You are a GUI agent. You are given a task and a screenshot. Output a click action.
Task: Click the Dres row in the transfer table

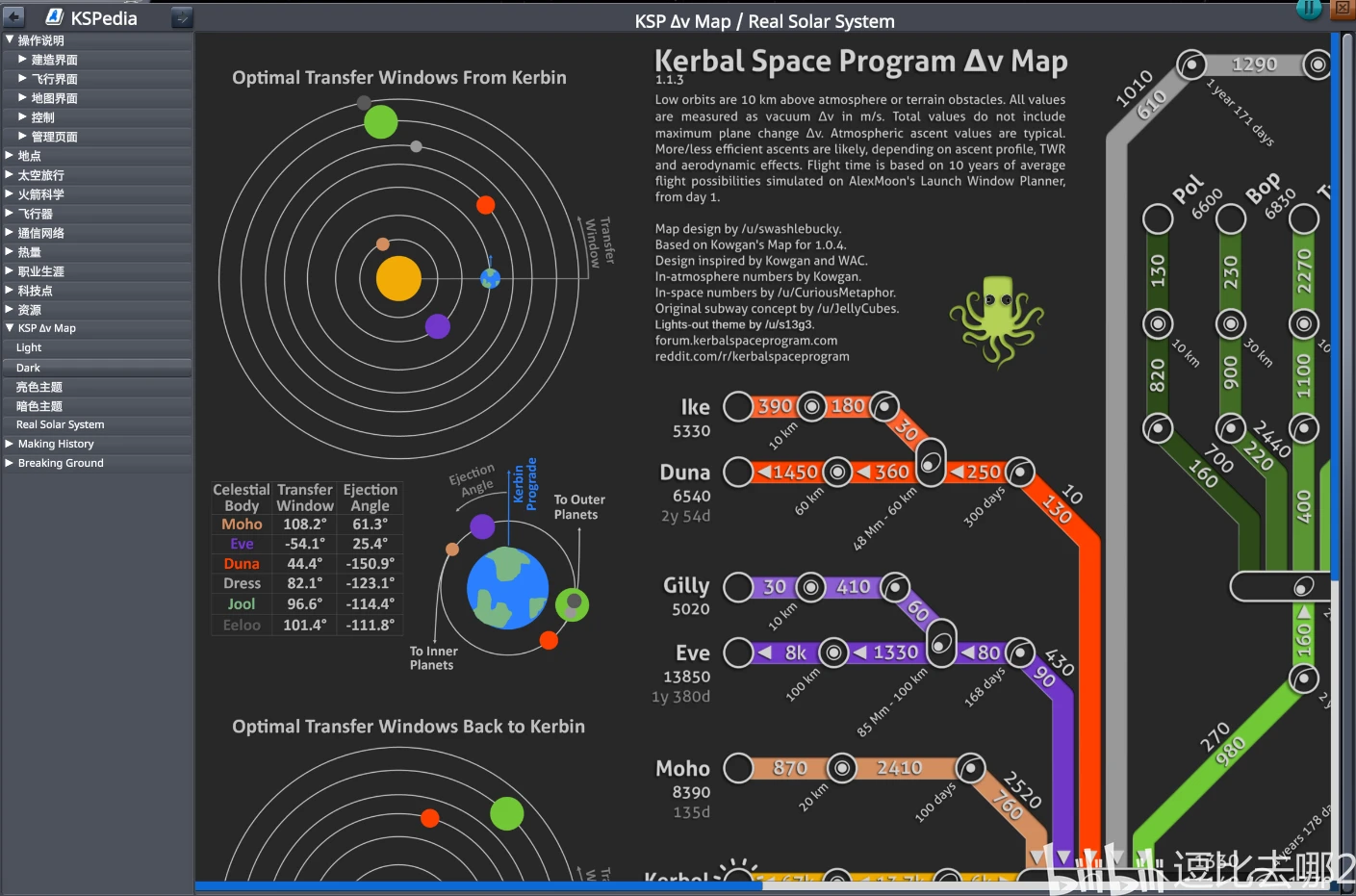pyautogui.click(x=306, y=583)
